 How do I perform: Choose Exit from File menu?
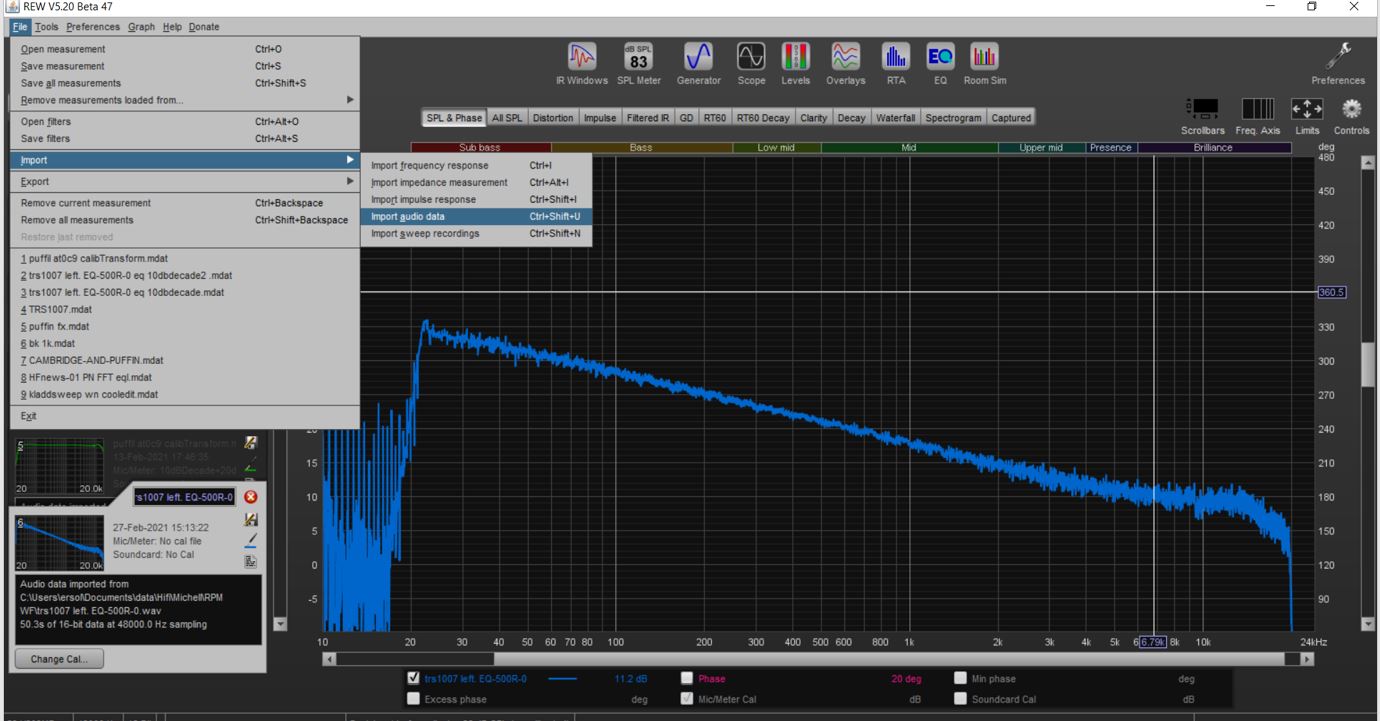[185, 416]
